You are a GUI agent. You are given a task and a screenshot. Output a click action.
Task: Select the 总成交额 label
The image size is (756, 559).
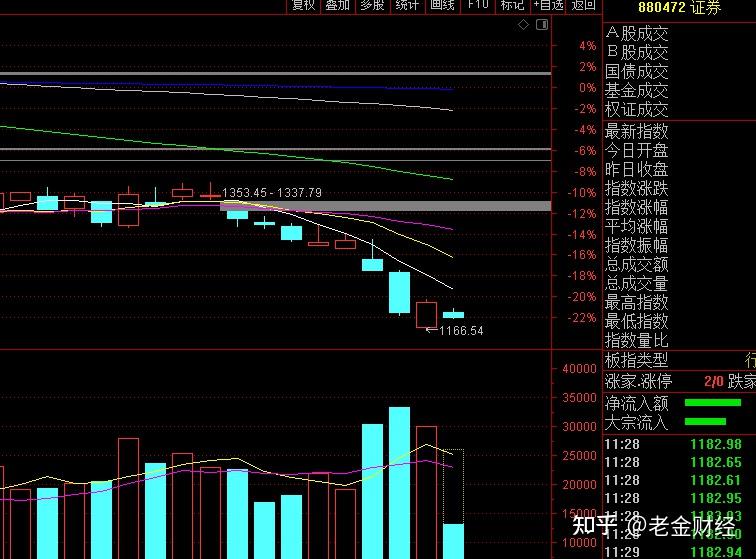(636, 264)
